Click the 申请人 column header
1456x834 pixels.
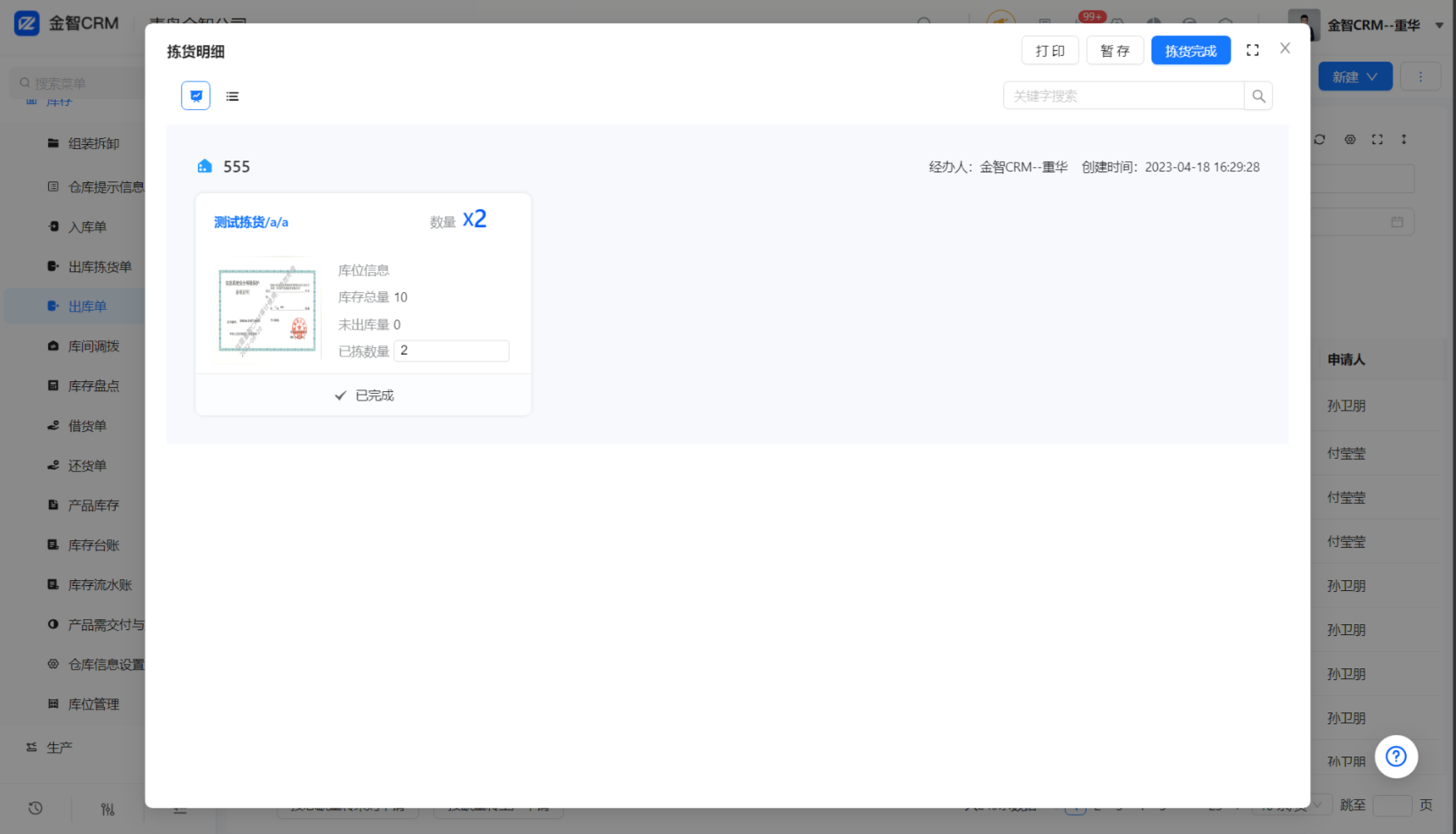[x=1346, y=360]
